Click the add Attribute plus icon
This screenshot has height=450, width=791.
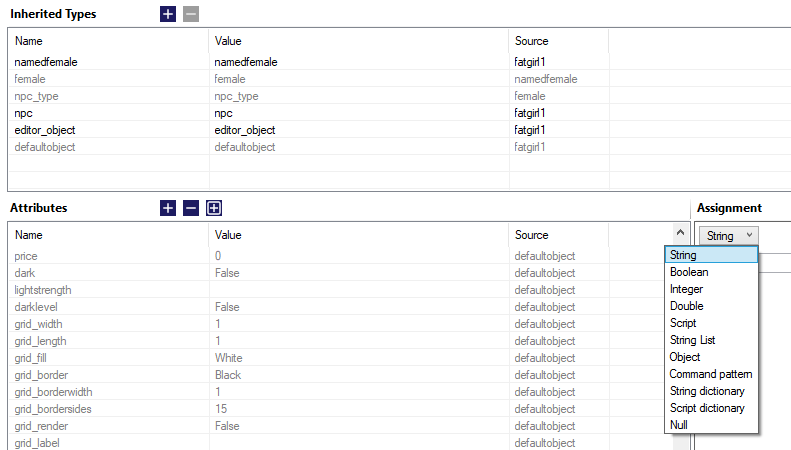point(168,208)
